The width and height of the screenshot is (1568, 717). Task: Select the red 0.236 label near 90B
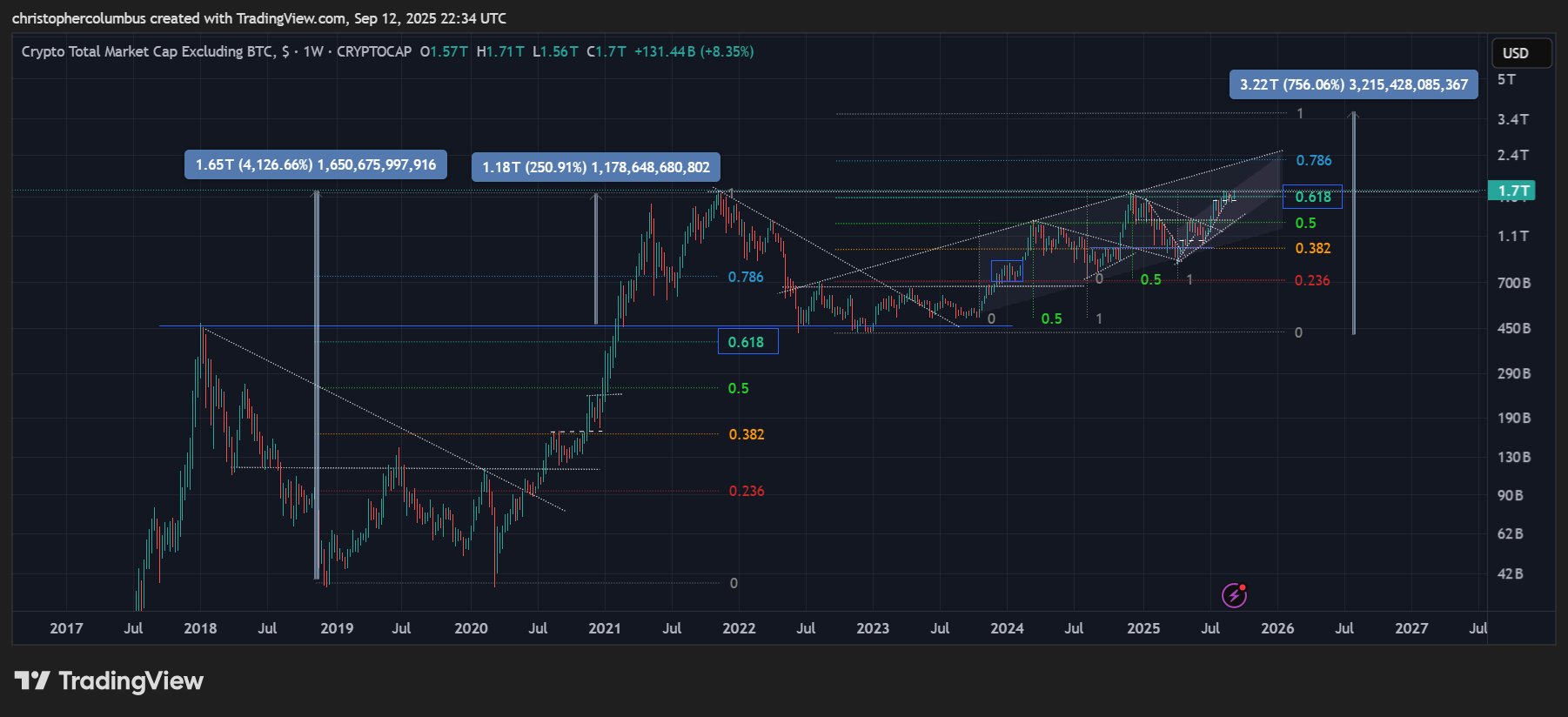click(746, 491)
